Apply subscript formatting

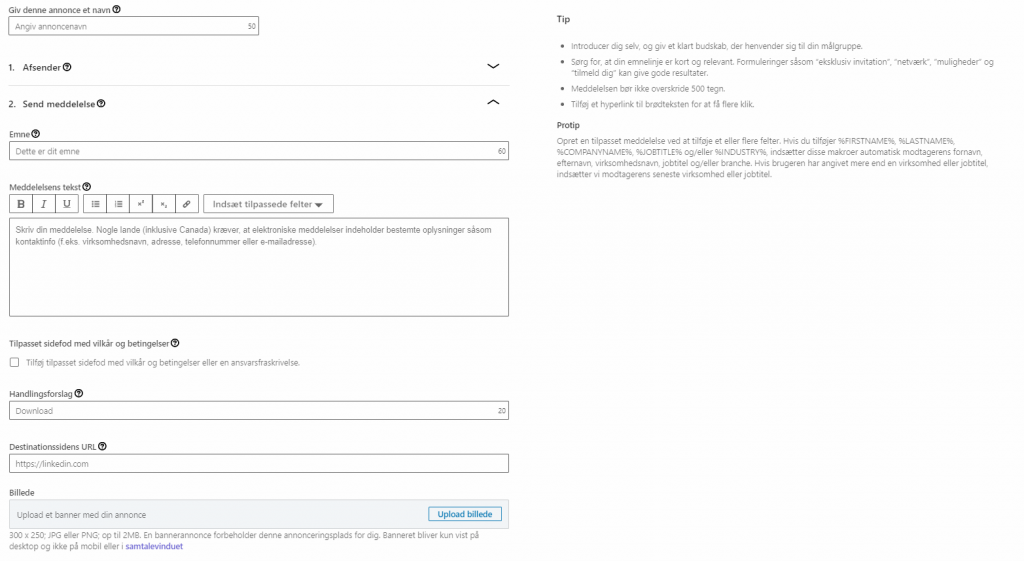click(163, 204)
